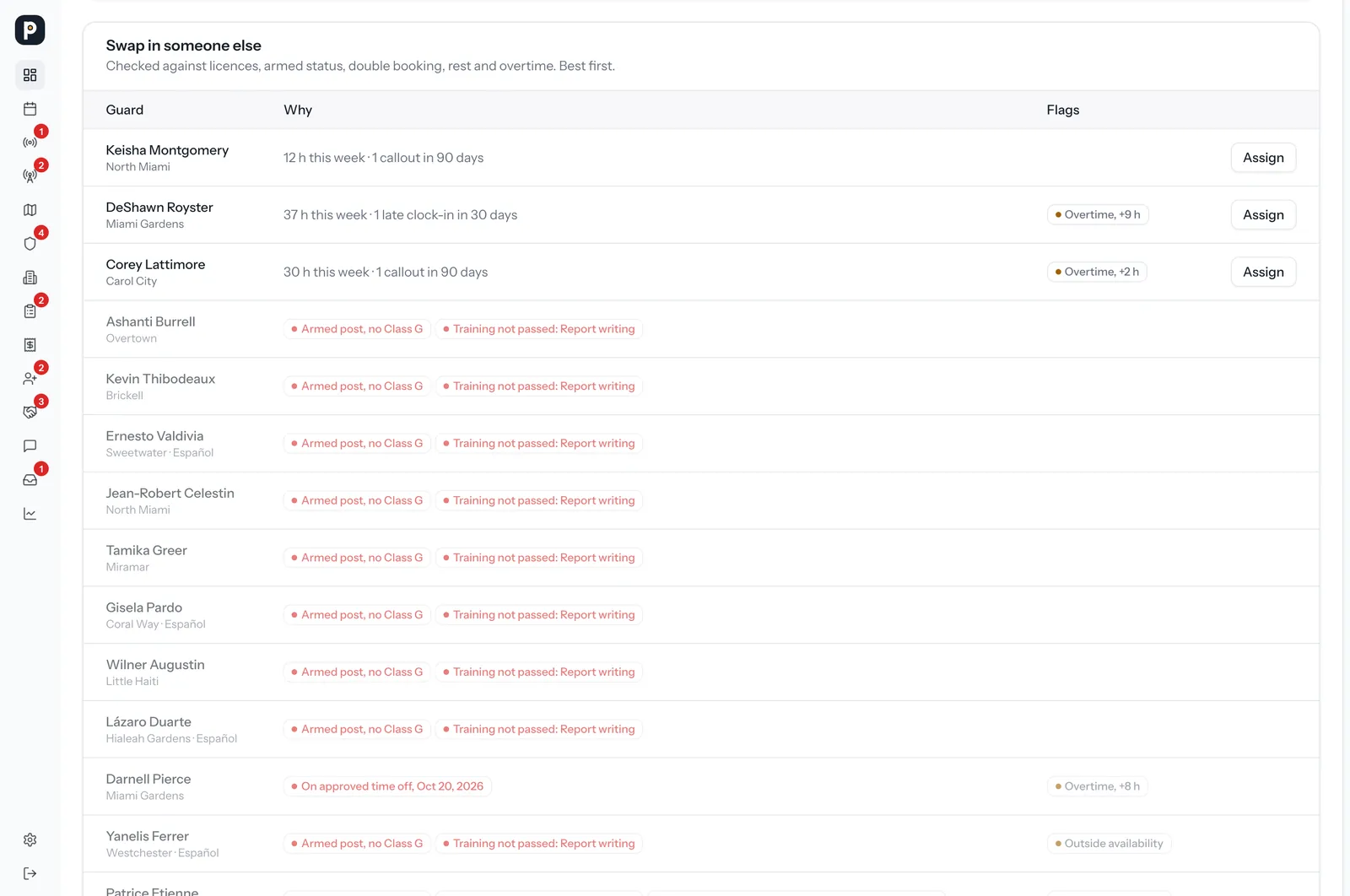Open the radio tower icon with badge 2
1350x896 pixels.
tap(30, 176)
